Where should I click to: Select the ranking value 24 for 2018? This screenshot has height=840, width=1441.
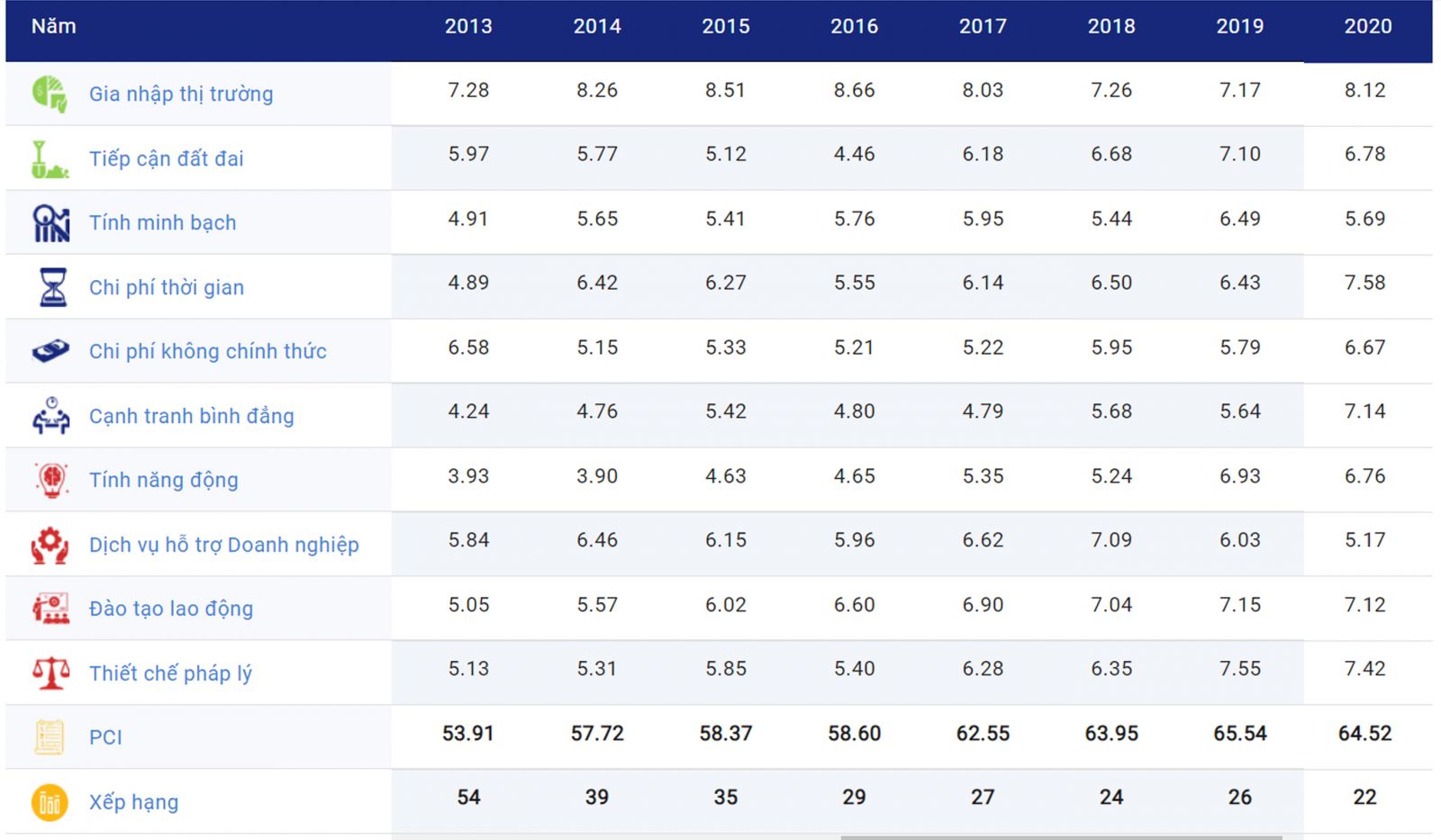(x=1111, y=798)
